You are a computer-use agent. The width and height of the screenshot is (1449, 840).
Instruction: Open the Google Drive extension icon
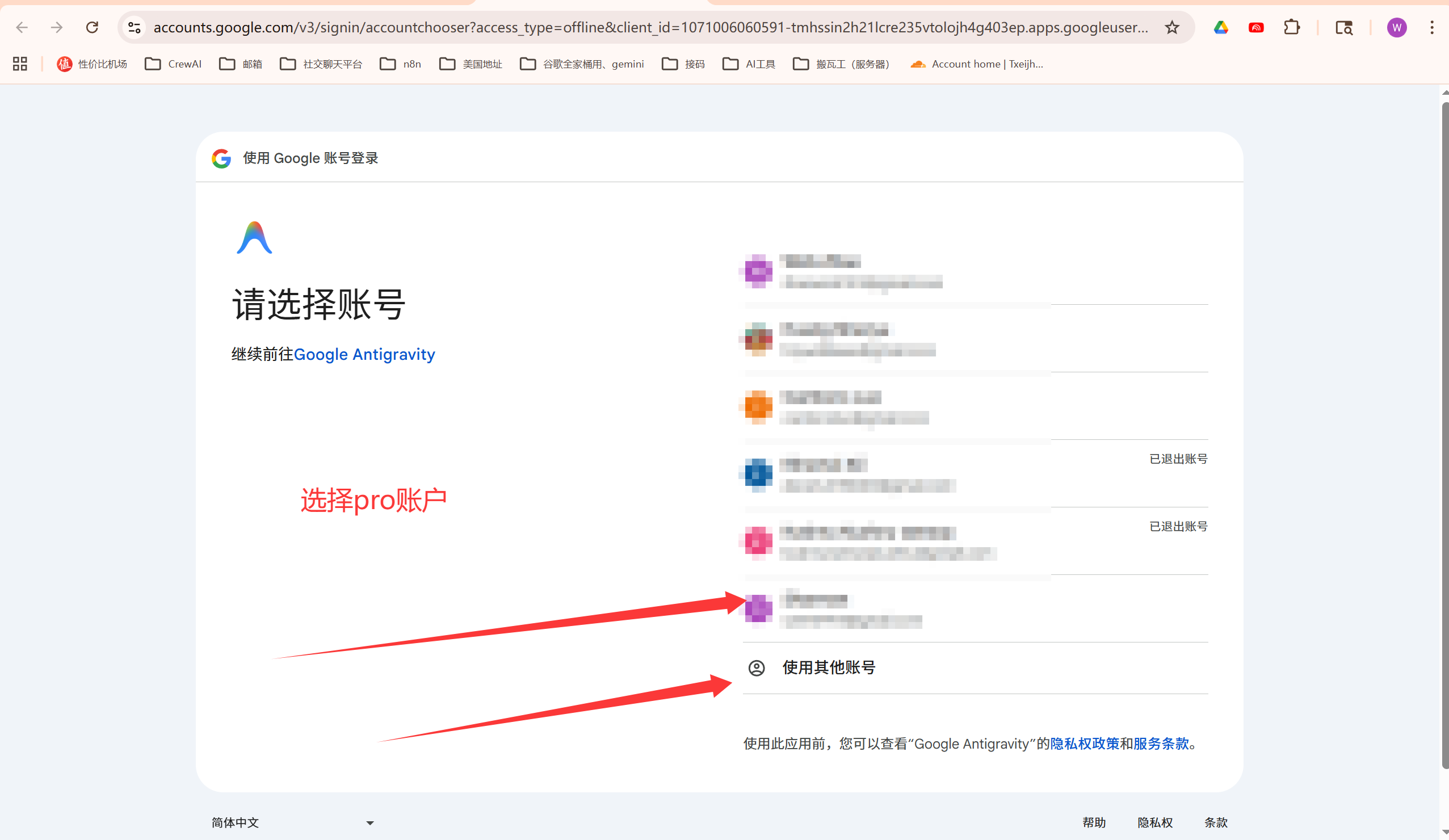click(1221, 27)
